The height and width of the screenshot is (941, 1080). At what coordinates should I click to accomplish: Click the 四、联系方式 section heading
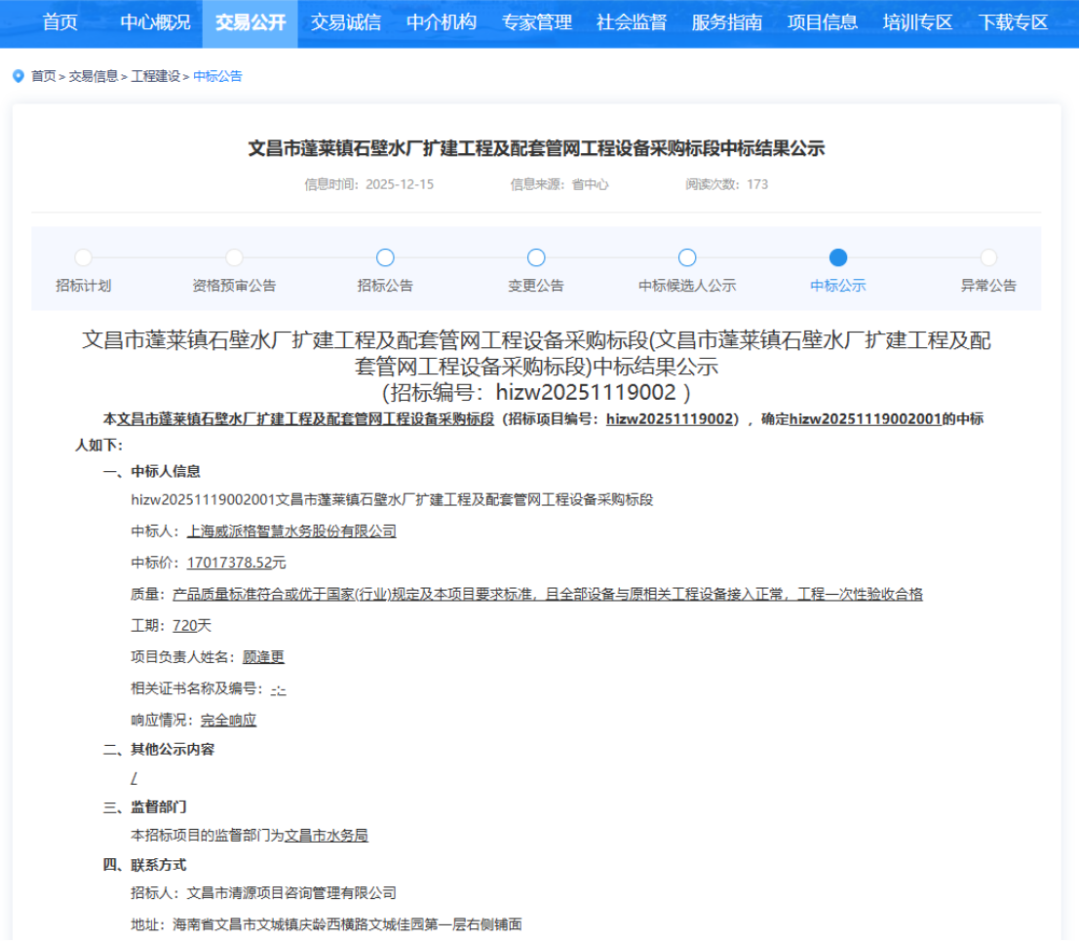click(x=145, y=865)
